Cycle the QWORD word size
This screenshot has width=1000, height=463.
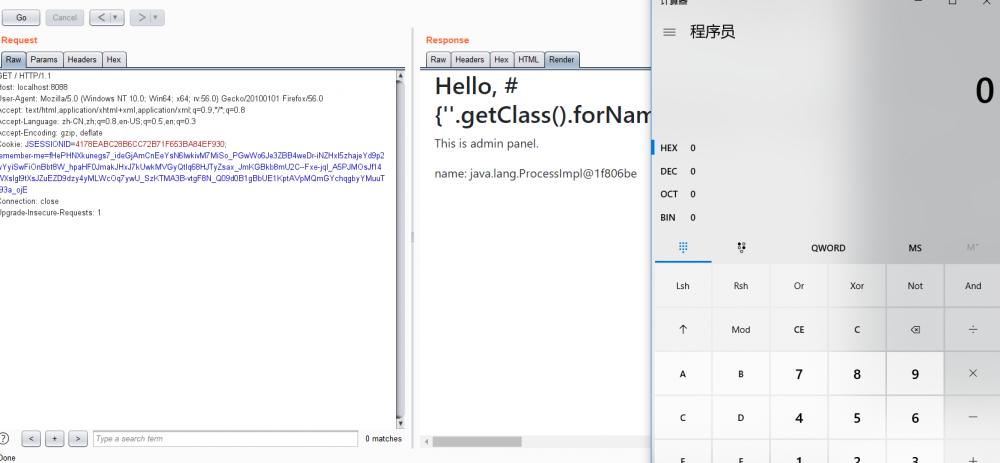point(828,248)
